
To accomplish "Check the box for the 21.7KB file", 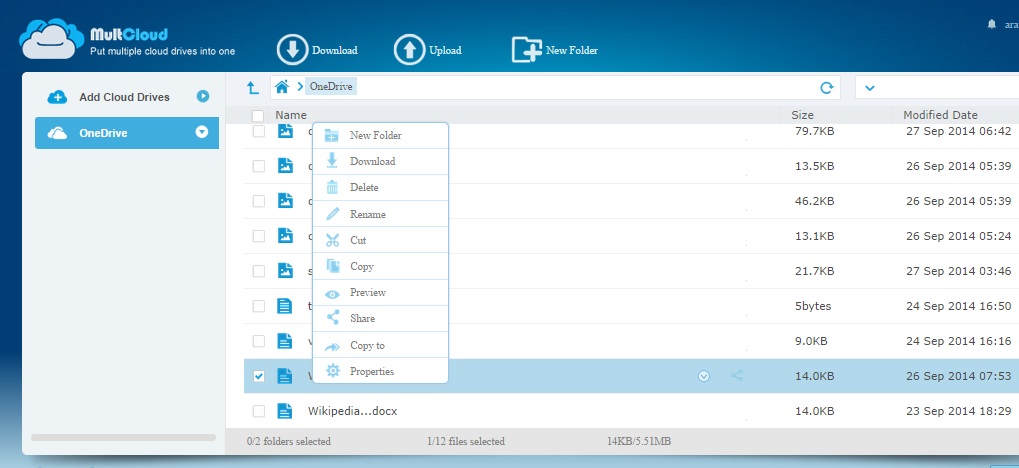I will tap(259, 270).
